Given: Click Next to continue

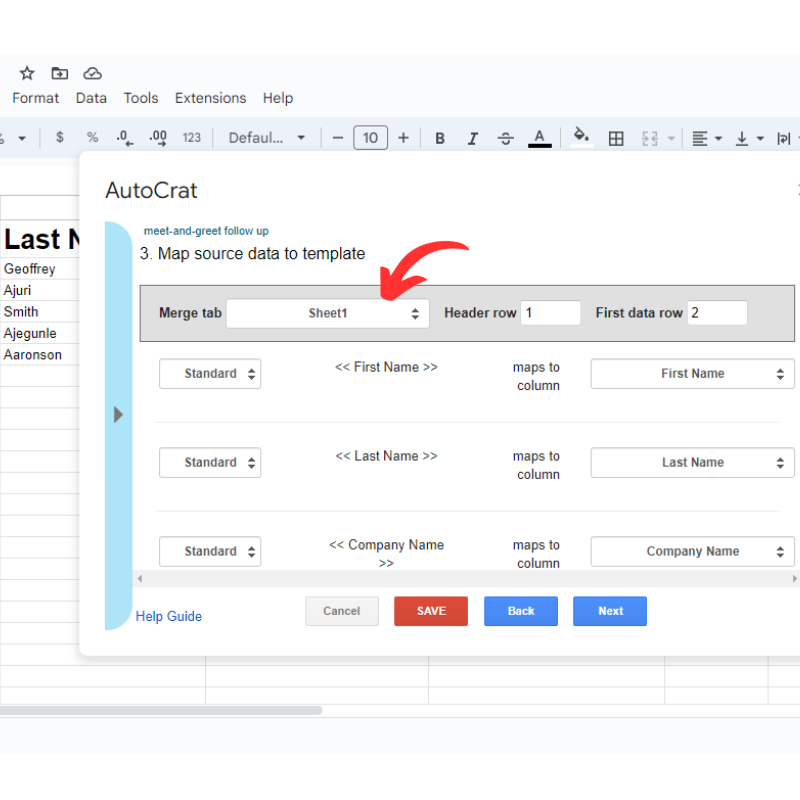Looking at the screenshot, I should click(610, 611).
